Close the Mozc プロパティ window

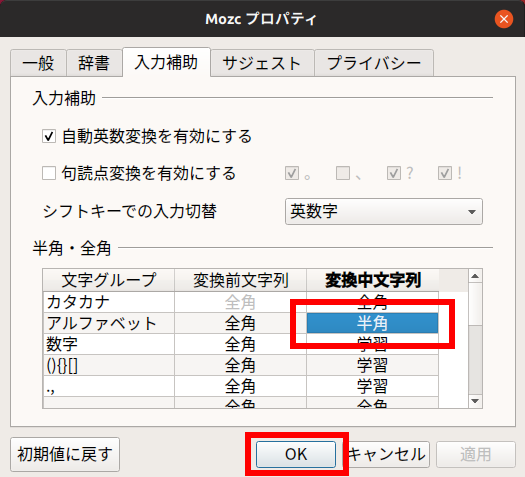tap(504, 19)
